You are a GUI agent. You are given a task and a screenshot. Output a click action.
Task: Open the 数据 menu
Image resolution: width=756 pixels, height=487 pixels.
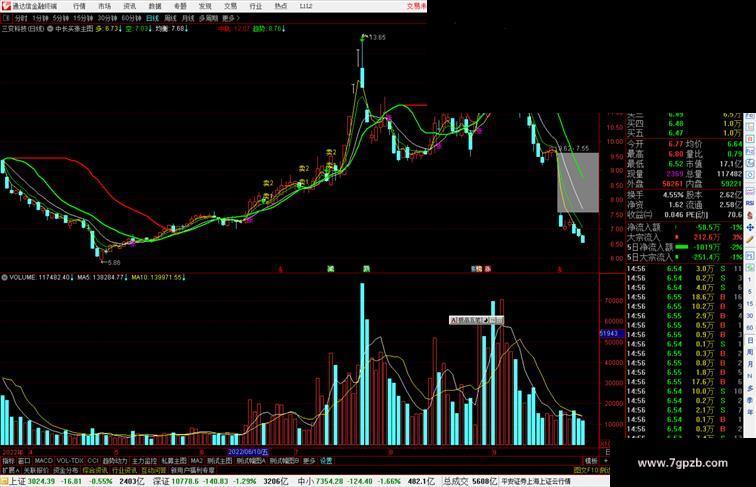click(x=155, y=6)
